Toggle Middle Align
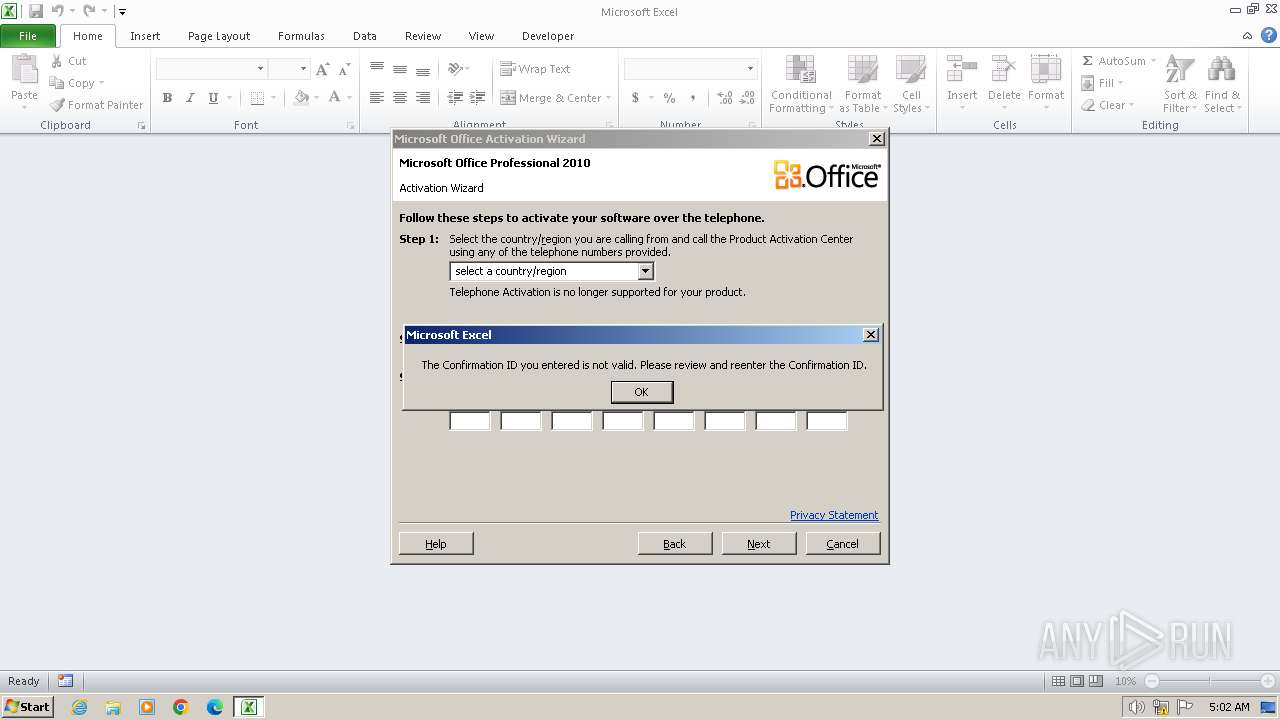 [x=400, y=69]
